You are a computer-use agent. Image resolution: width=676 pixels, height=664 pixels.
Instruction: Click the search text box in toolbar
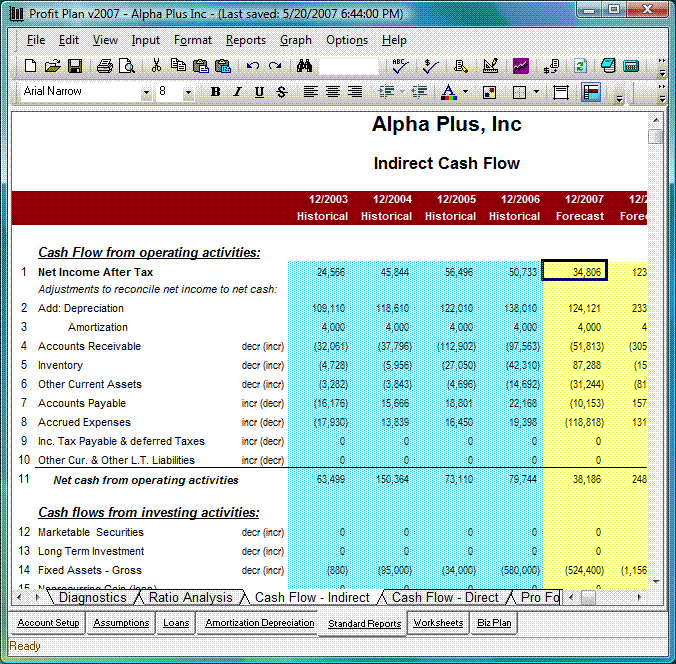pos(348,66)
